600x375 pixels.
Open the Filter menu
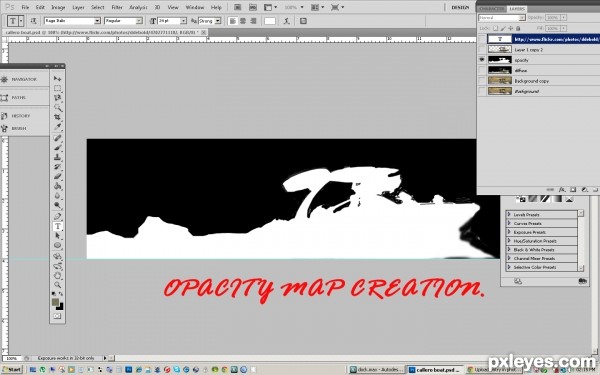pyautogui.click(x=117, y=7)
